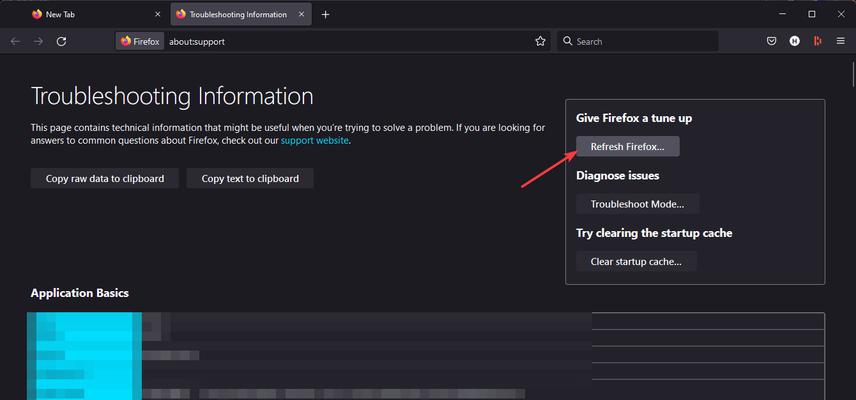
Task: Click the forward navigation arrow
Action: (38, 41)
